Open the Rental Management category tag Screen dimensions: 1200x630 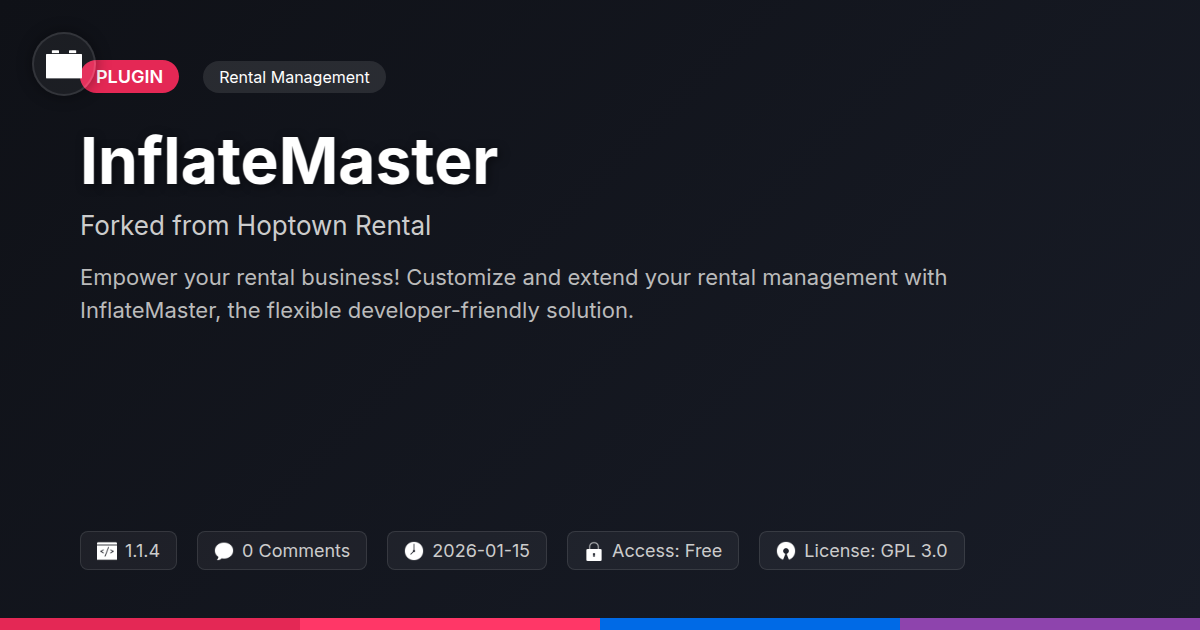pos(294,77)
